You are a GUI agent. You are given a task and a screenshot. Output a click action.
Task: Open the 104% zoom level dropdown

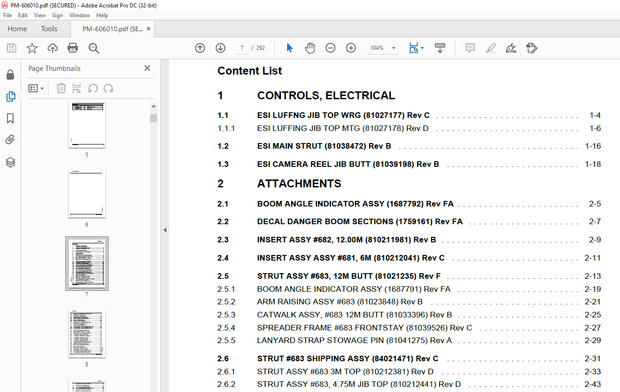click(x=382, y=48)
